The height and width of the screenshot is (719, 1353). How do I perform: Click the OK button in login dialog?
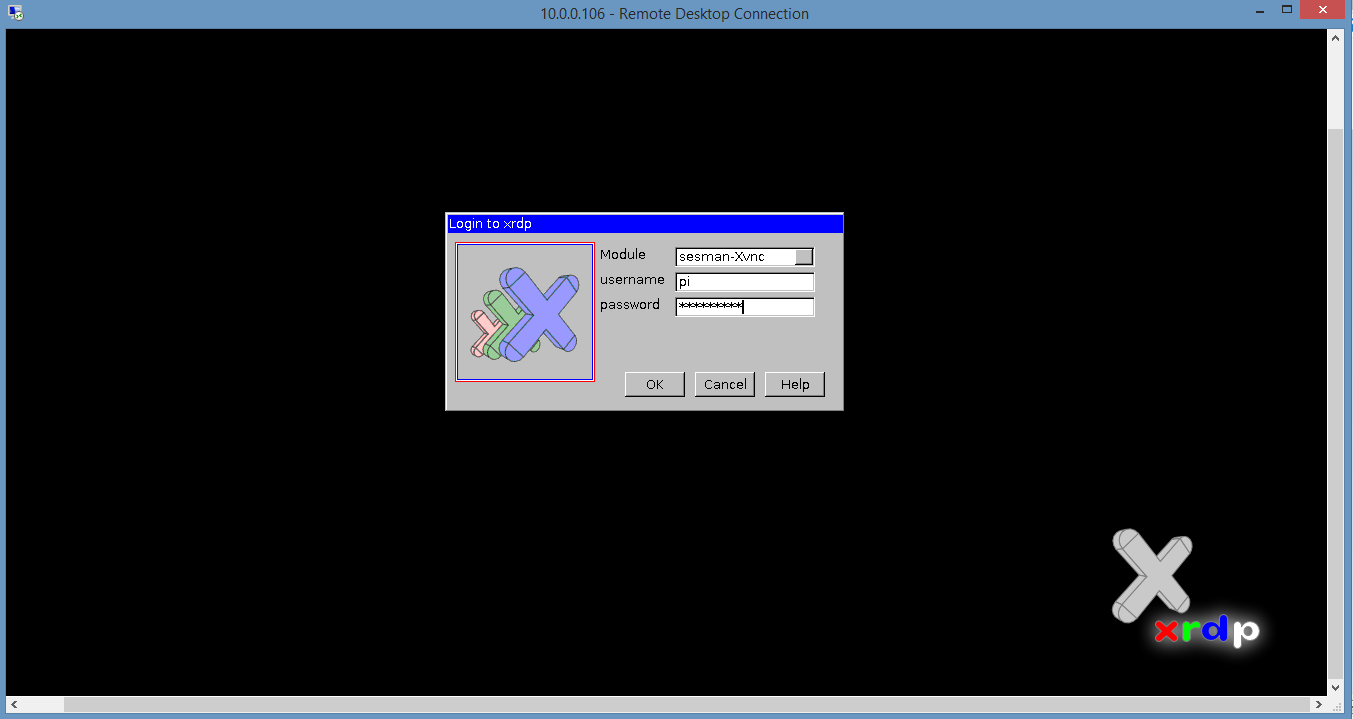(655, 384)
